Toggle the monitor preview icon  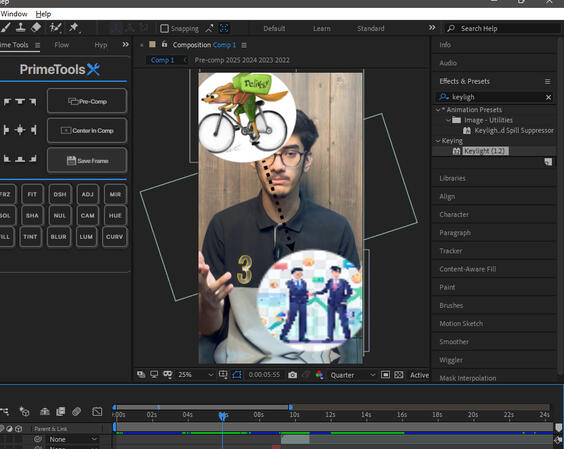click(x=154, y=375)
